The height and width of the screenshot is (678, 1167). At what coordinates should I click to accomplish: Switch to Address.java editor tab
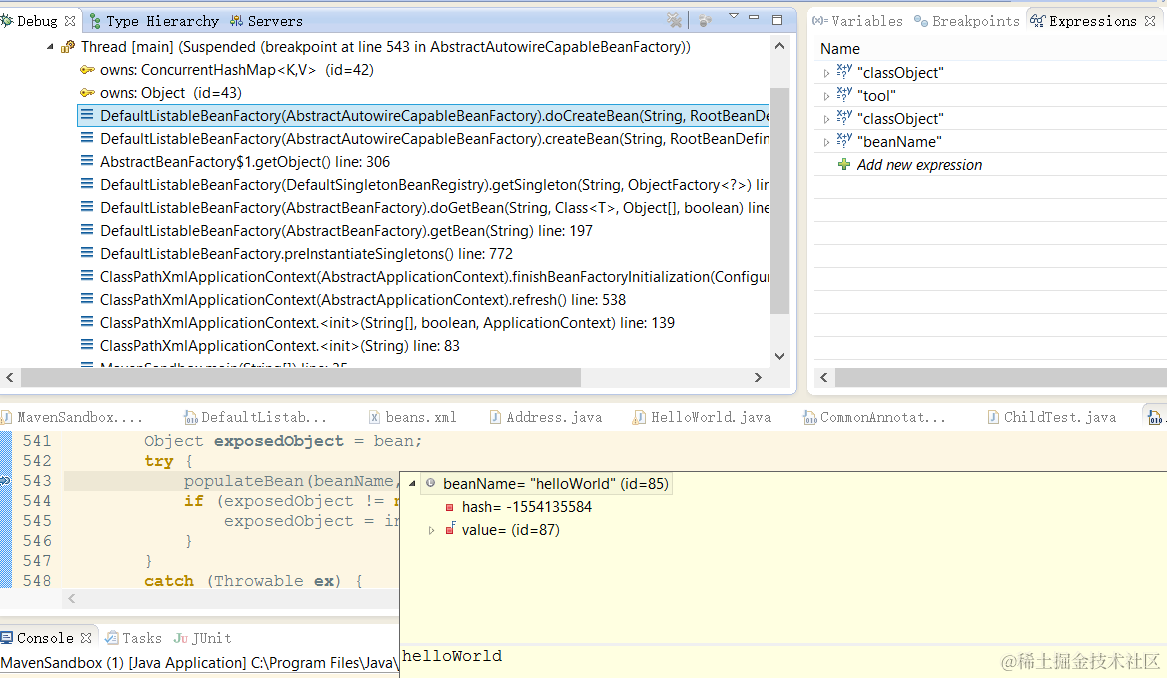pyautogui.click(x=546, y=418)
